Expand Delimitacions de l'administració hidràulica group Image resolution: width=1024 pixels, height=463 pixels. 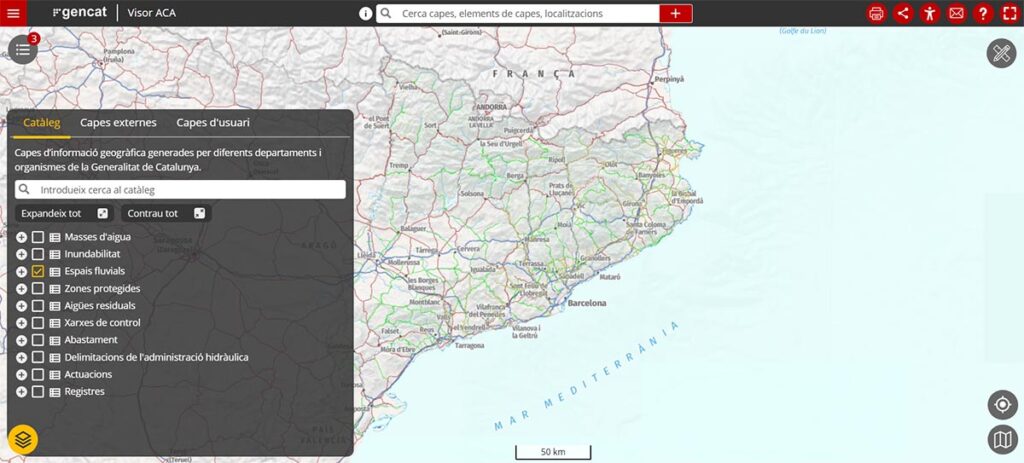22,357
